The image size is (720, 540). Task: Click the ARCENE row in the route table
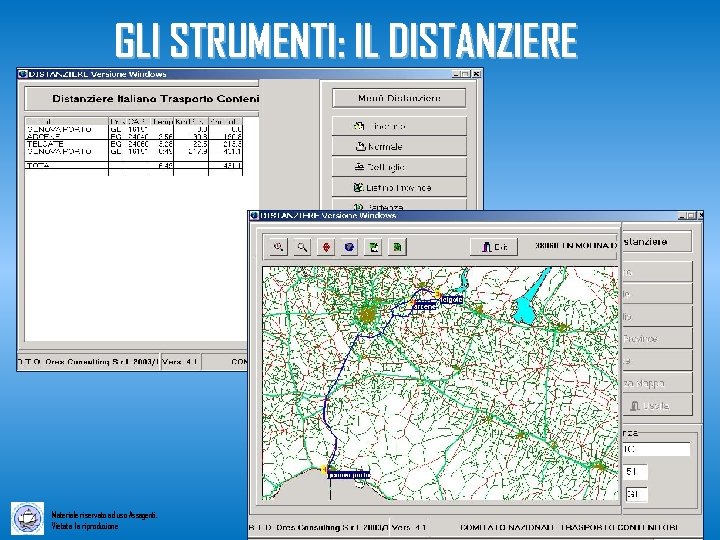[x=134, y=136]
